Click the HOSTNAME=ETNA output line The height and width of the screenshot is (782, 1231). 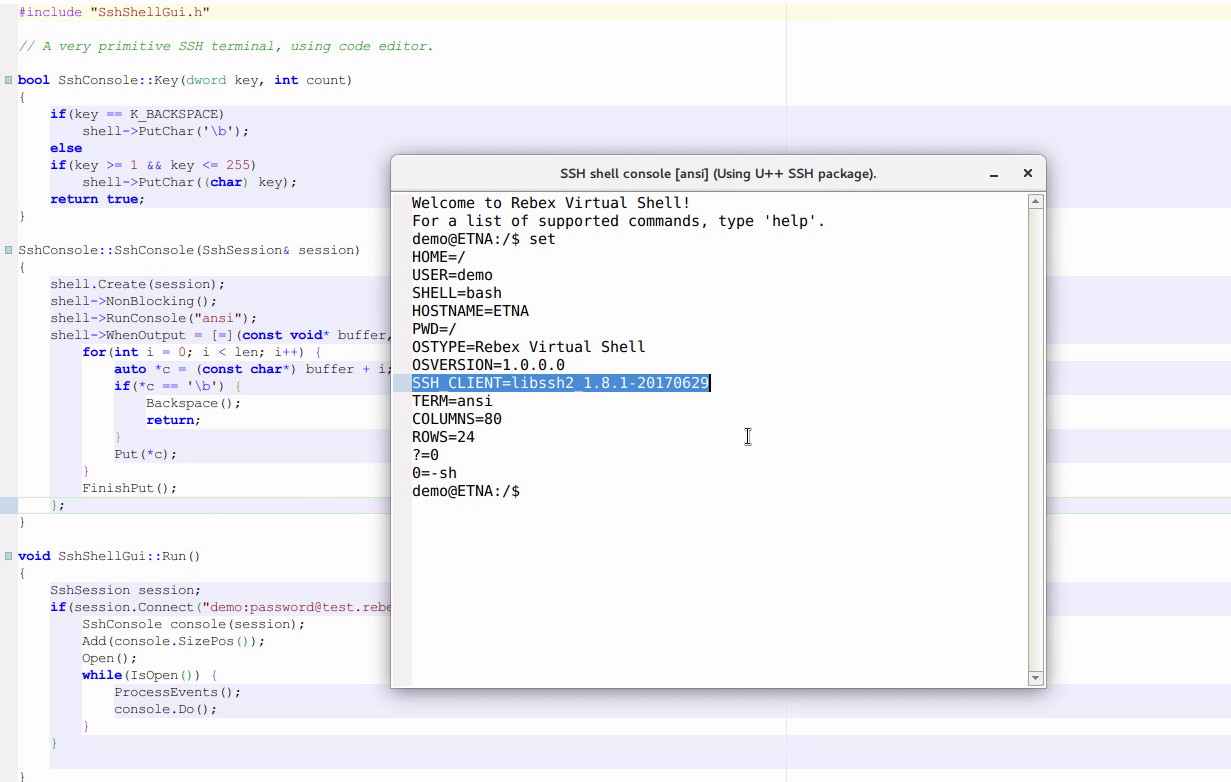[x=470, y=311]
